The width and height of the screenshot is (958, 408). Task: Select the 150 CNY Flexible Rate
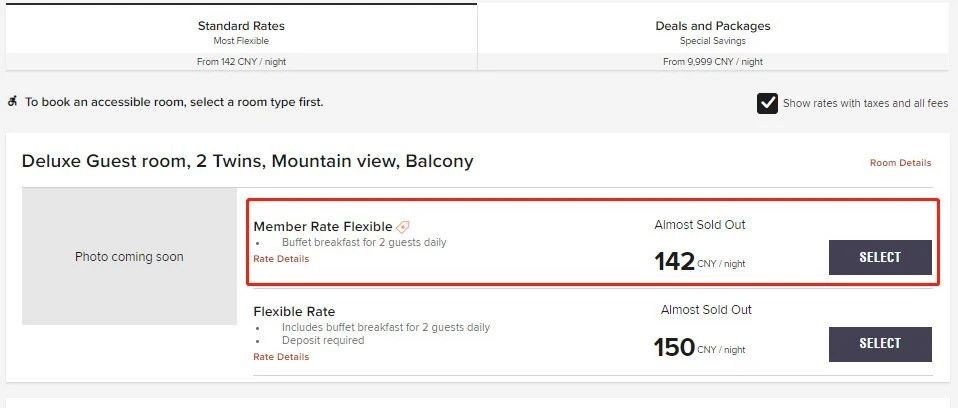click(880, 344)
